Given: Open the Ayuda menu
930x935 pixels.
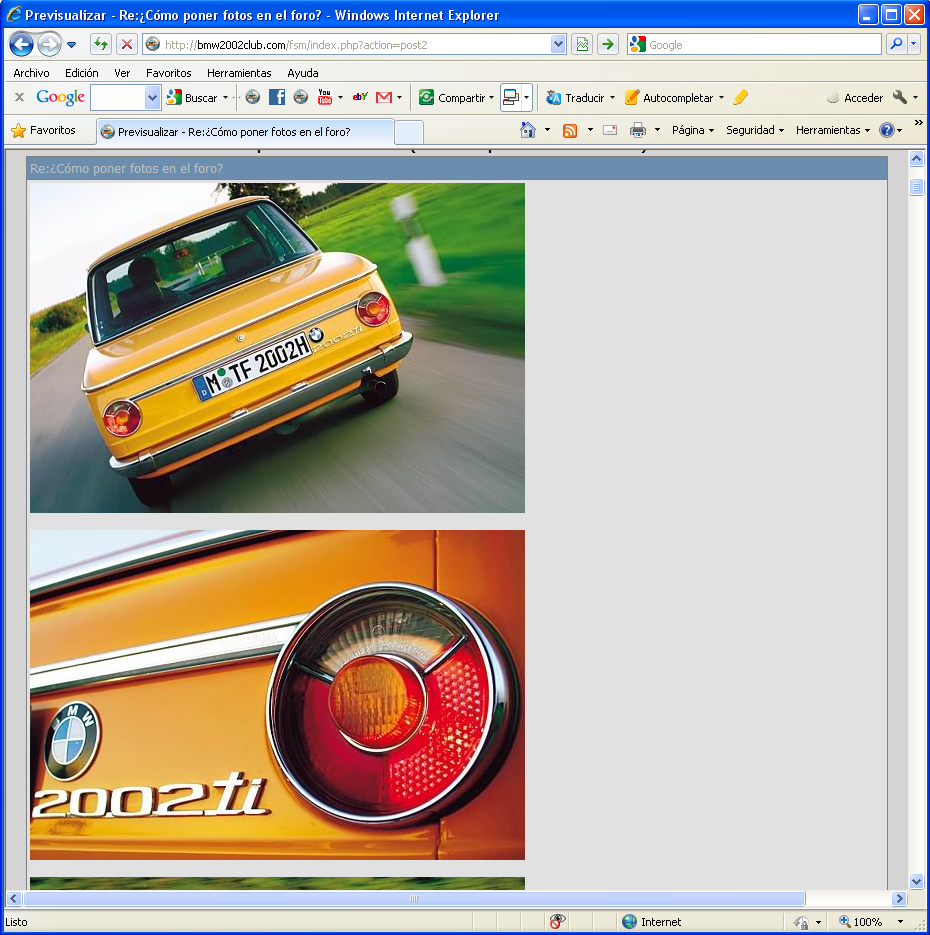Looking at the screenshot, I should pyautogui.click(x=303, y=73).
